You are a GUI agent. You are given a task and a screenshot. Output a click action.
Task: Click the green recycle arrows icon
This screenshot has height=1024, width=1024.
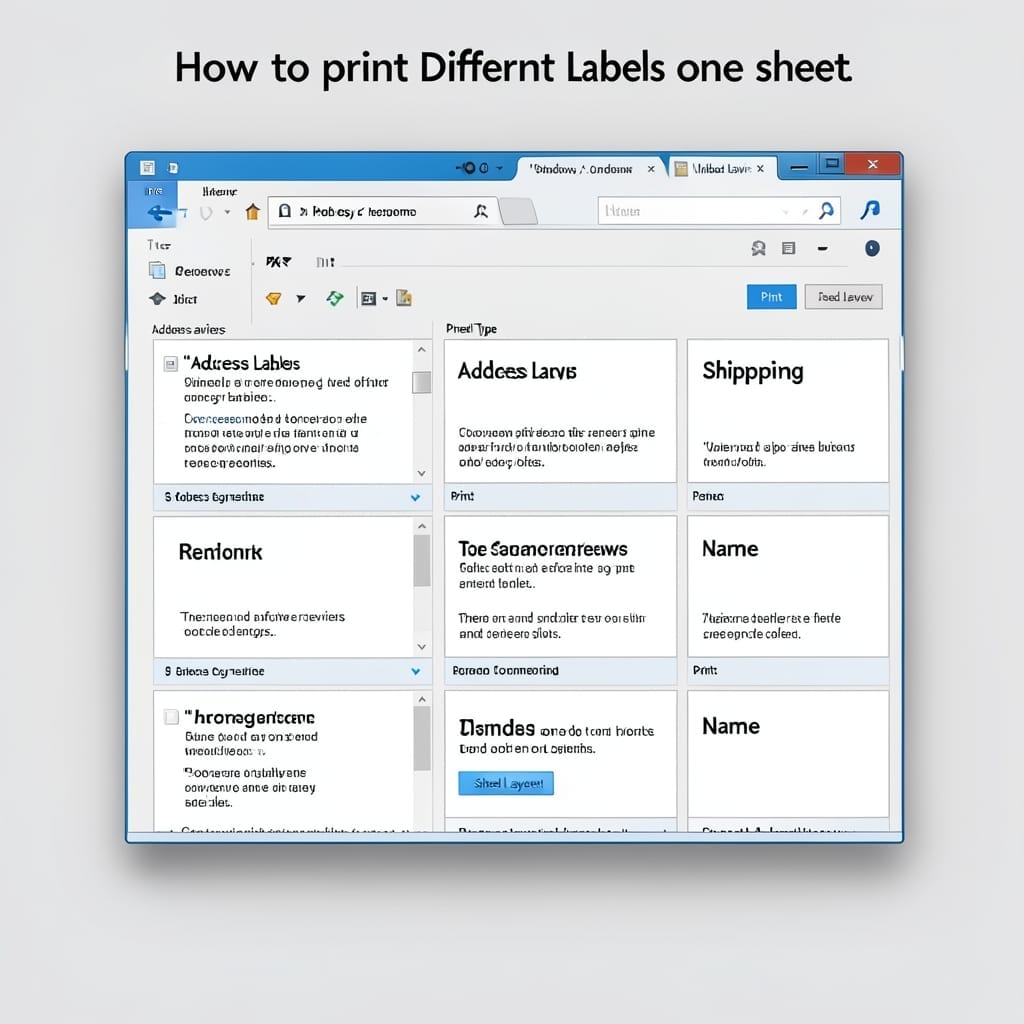pos(335,298)
